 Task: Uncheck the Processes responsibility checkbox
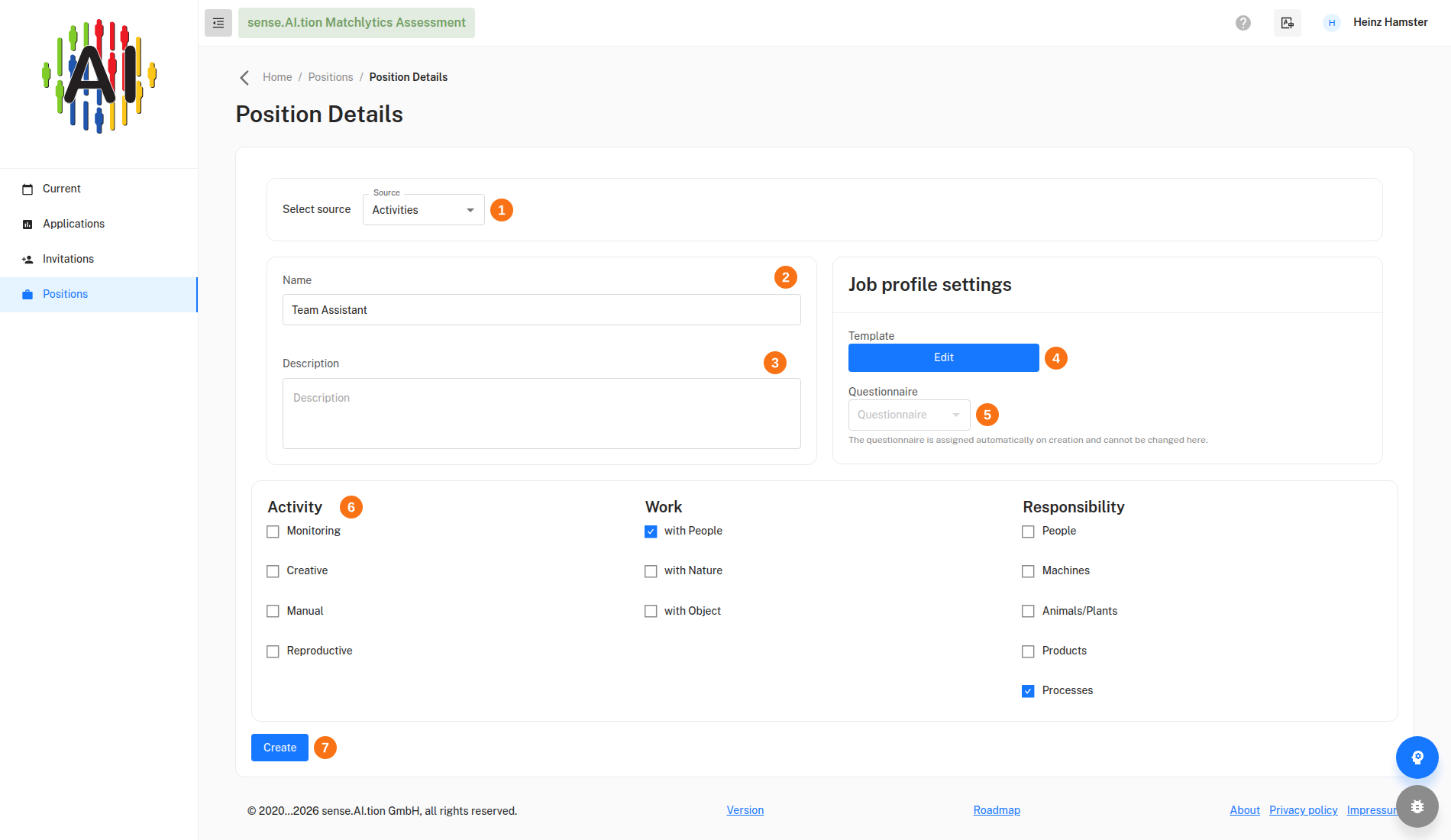(1028, 691)
